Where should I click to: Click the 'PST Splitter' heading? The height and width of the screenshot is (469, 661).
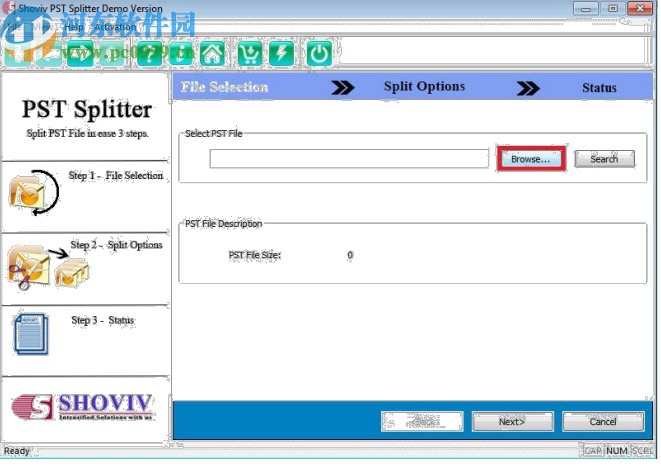tap(87, 110)
